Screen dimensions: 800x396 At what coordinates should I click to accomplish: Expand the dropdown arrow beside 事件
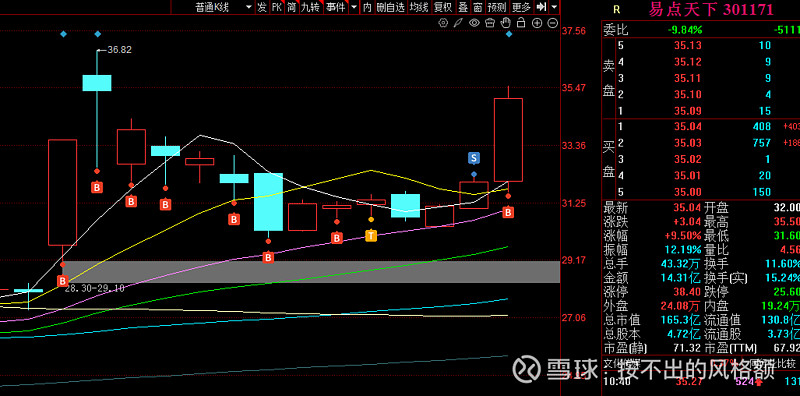(x=354, y=7)
